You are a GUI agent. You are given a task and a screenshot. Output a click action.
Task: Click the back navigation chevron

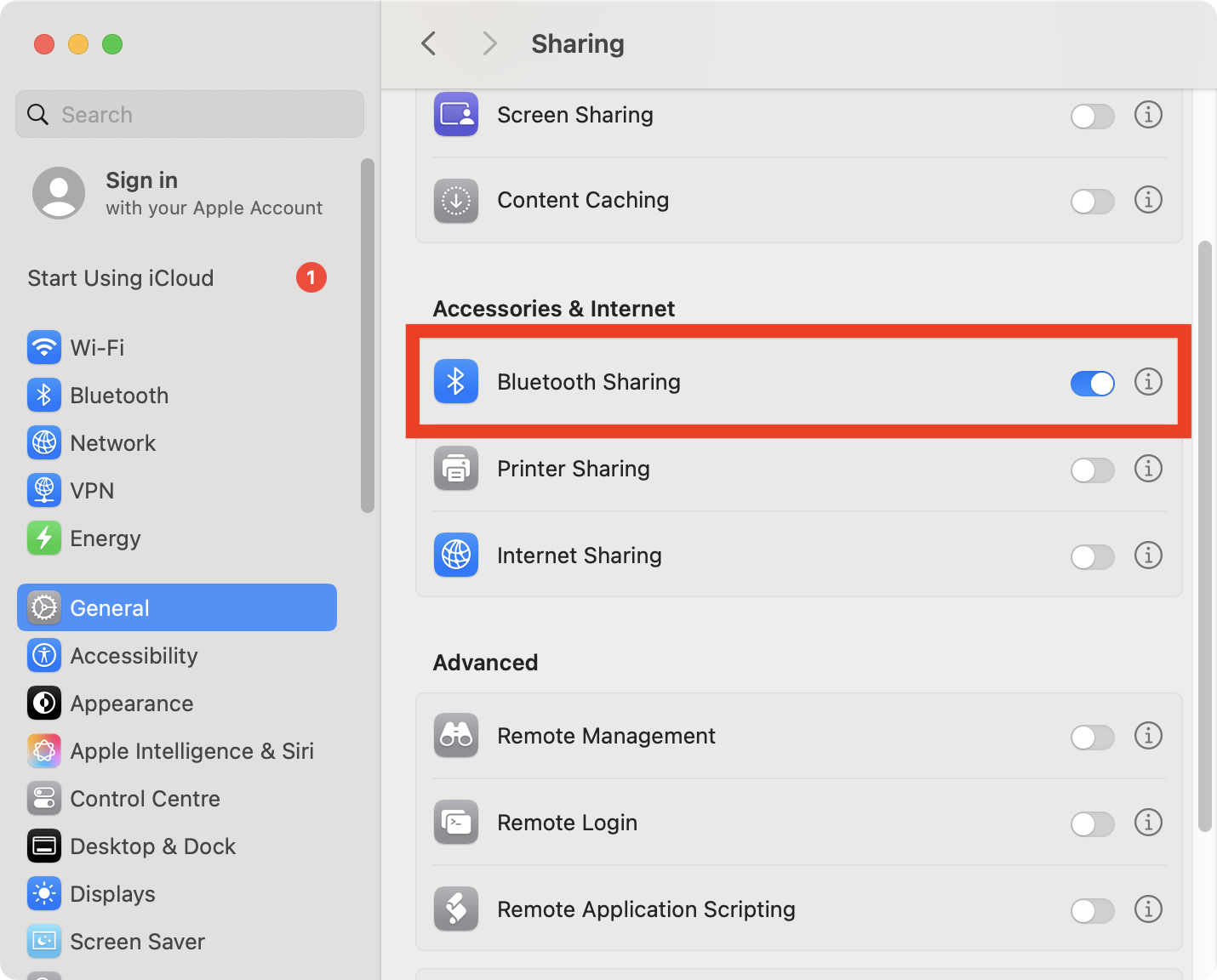tap(428, 43)
